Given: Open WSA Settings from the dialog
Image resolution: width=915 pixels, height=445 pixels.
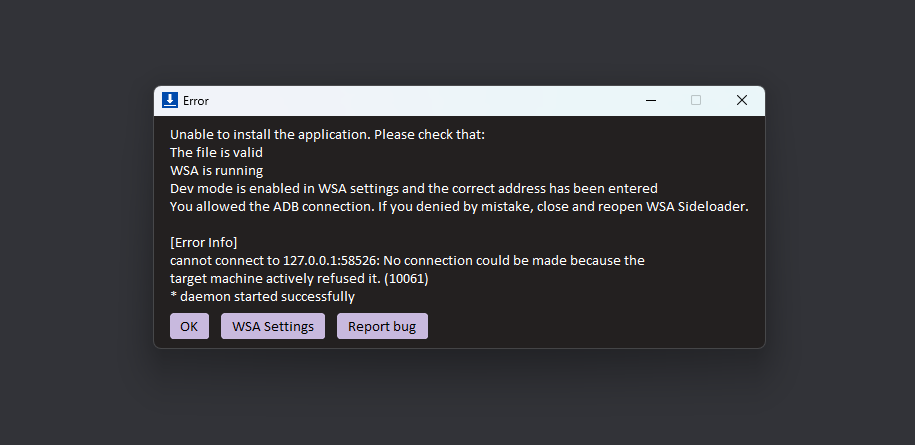Looking at the screenshot, I should 273,326.
